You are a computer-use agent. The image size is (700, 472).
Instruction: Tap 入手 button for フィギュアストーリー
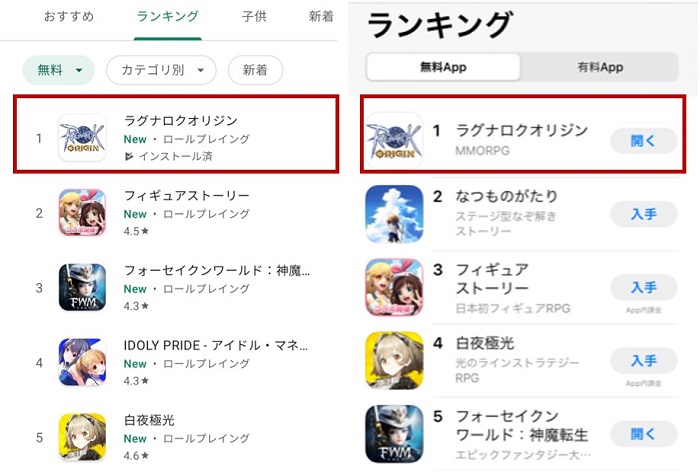click(x=643, y=287)
